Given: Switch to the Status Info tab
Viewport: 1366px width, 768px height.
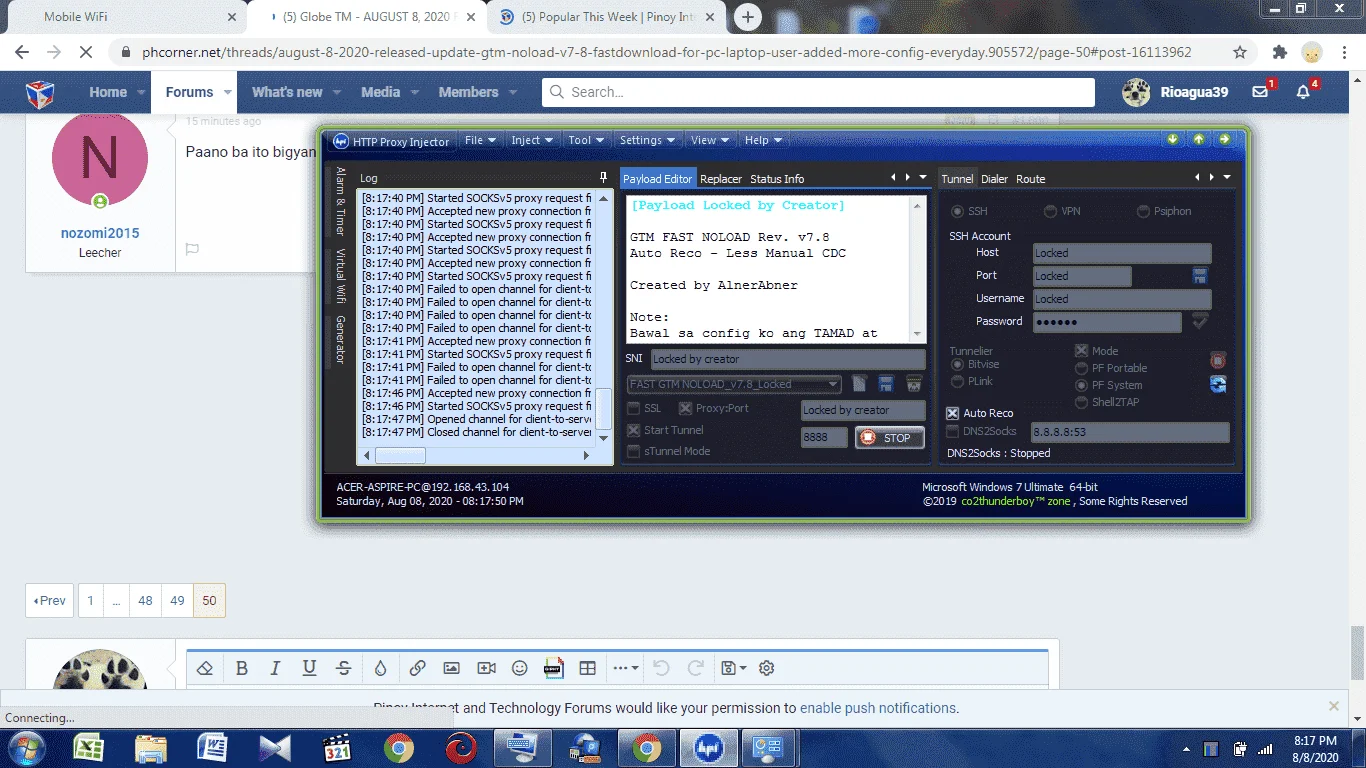Looking at the screenshot, I should point(777,179).
